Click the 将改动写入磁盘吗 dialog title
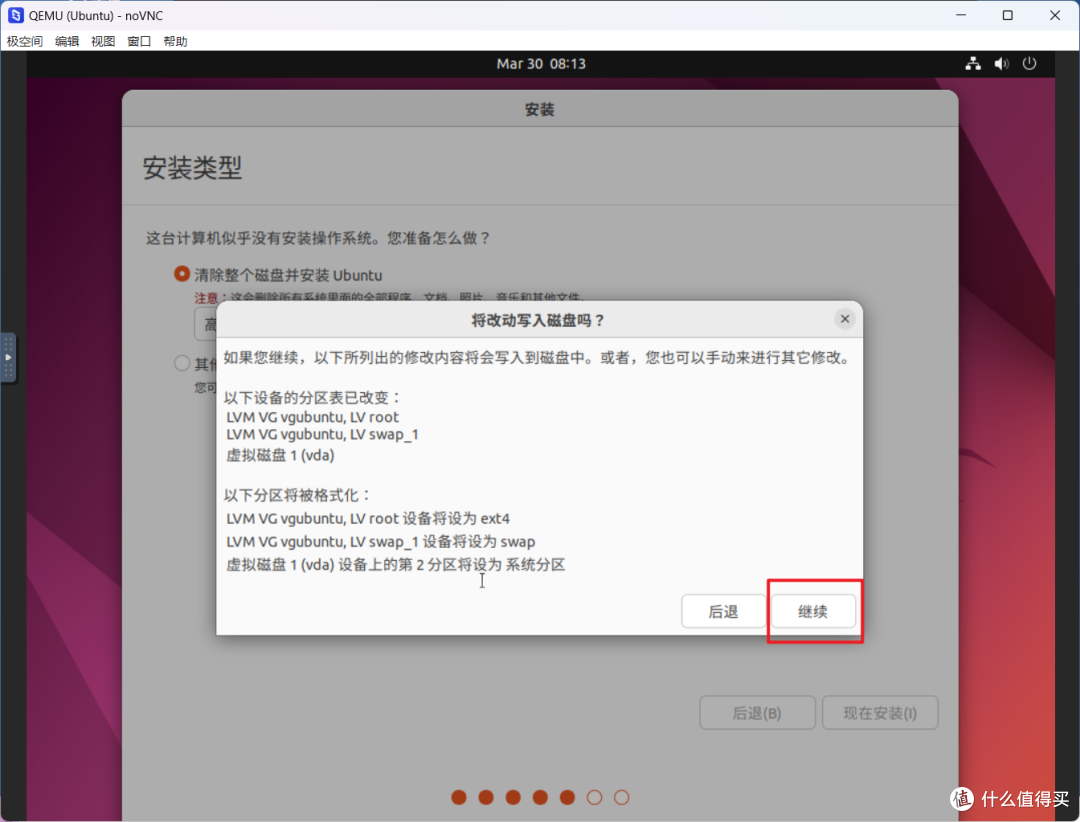 (x=537, y=320)
